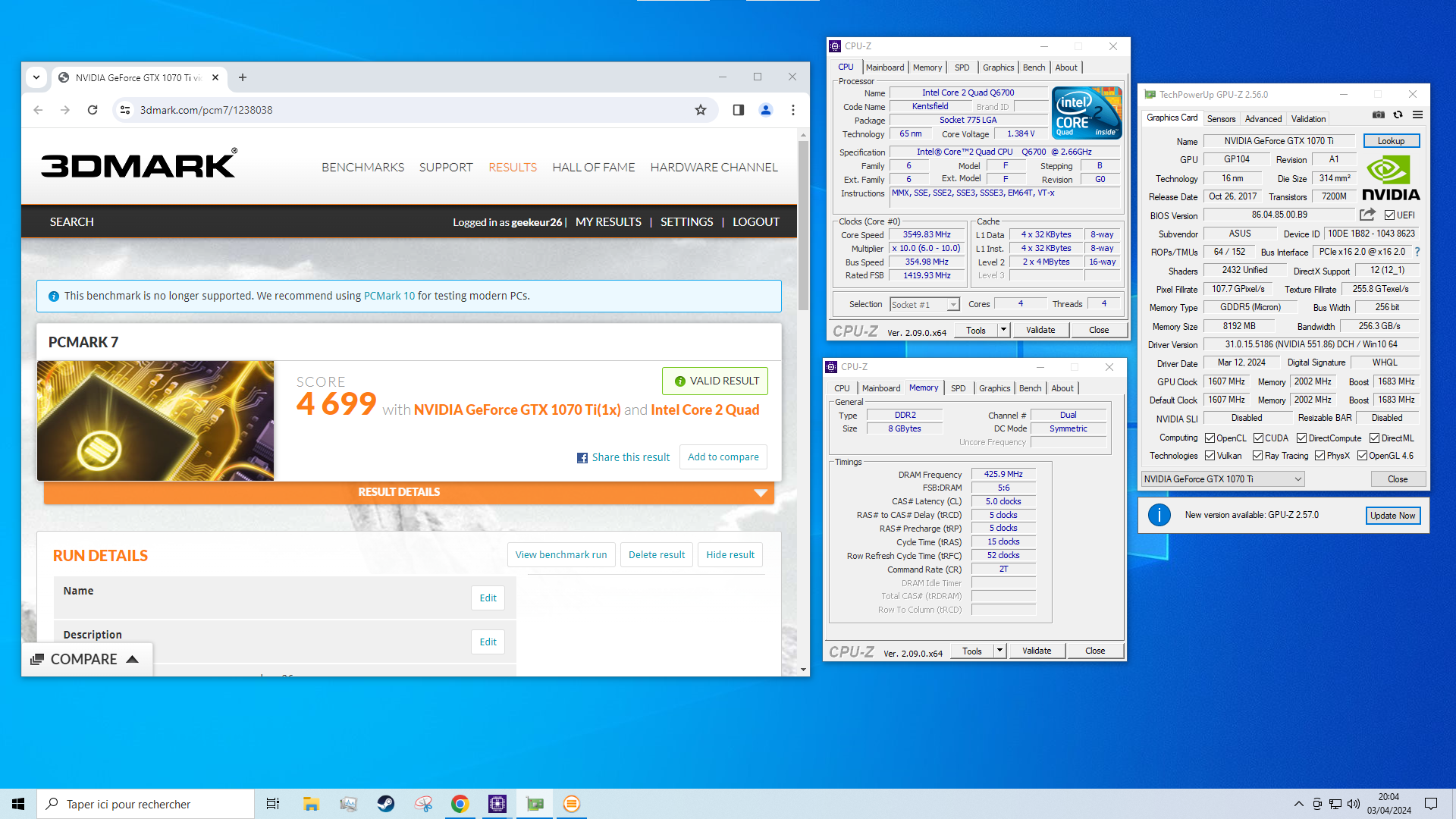Image resolution: width=1456 pixels, height=819 pixels.
Task: Click the Chrome page vertical scrollbar thumb
Action: pos(803,226)
